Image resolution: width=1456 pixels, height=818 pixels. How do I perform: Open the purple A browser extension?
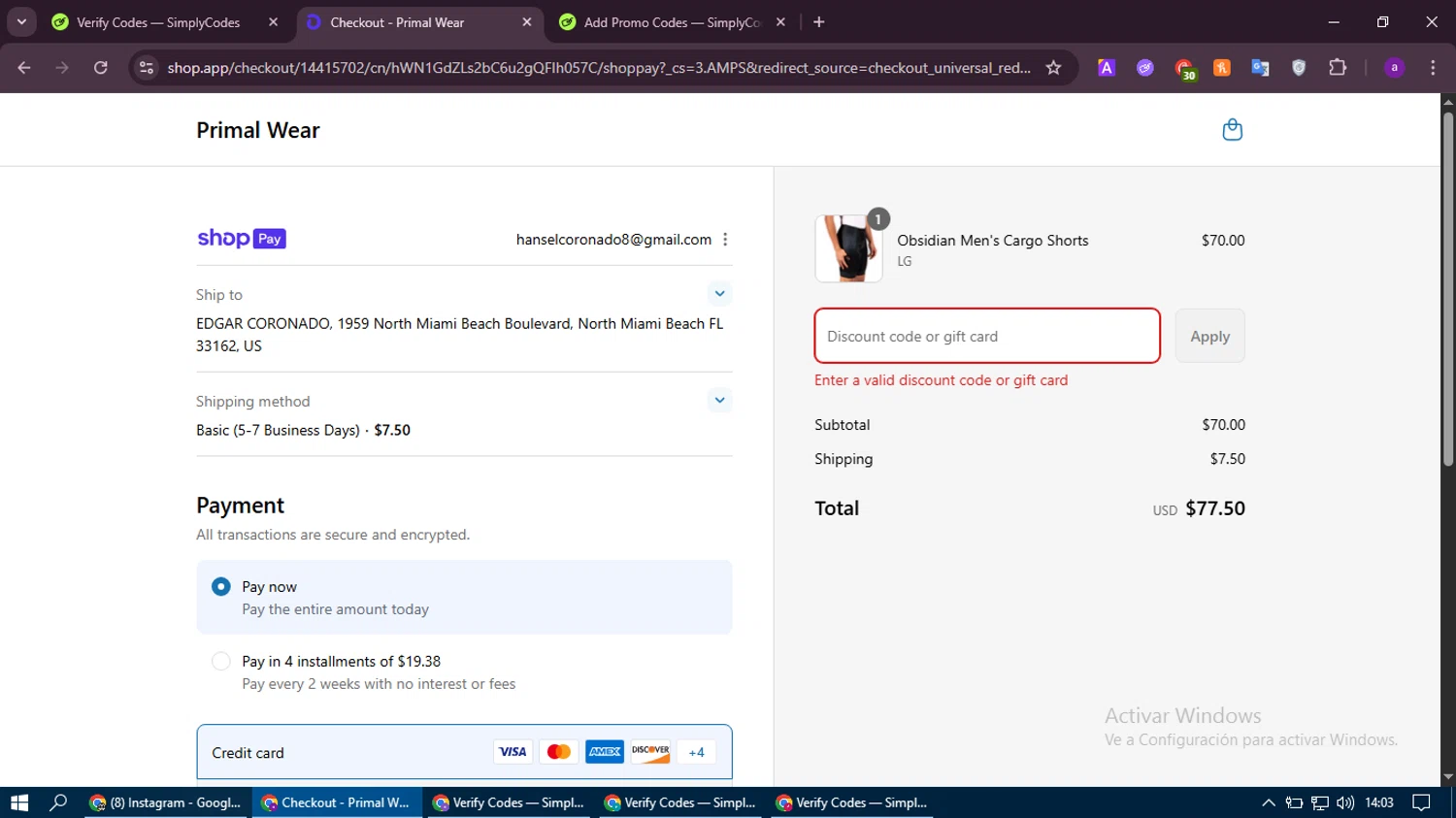[1107, 68]
